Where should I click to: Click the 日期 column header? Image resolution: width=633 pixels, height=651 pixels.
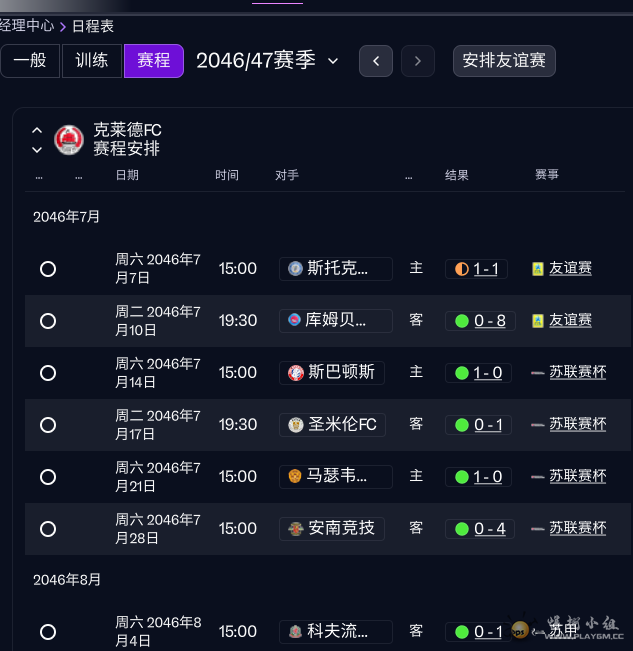[x=127, y=175]
